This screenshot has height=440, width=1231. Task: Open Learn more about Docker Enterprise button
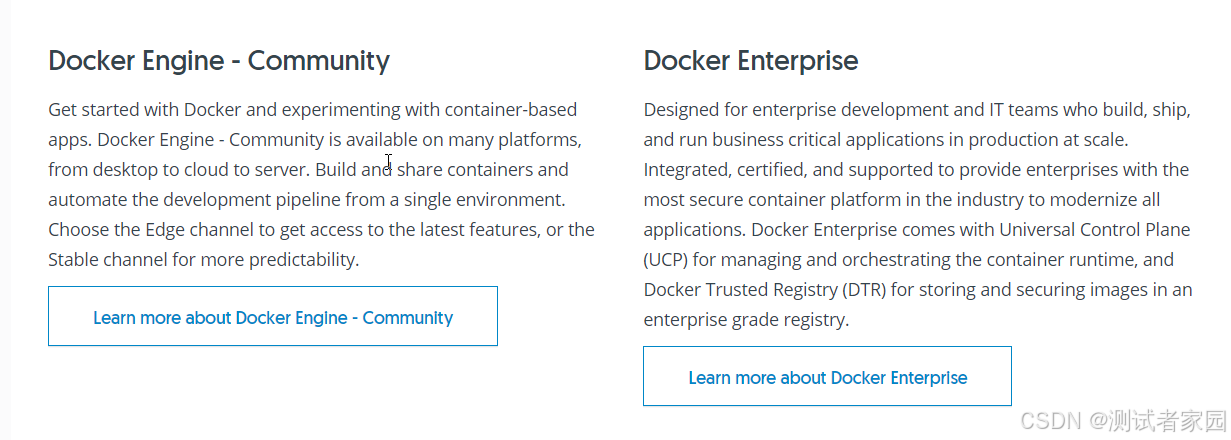(827, 377)
